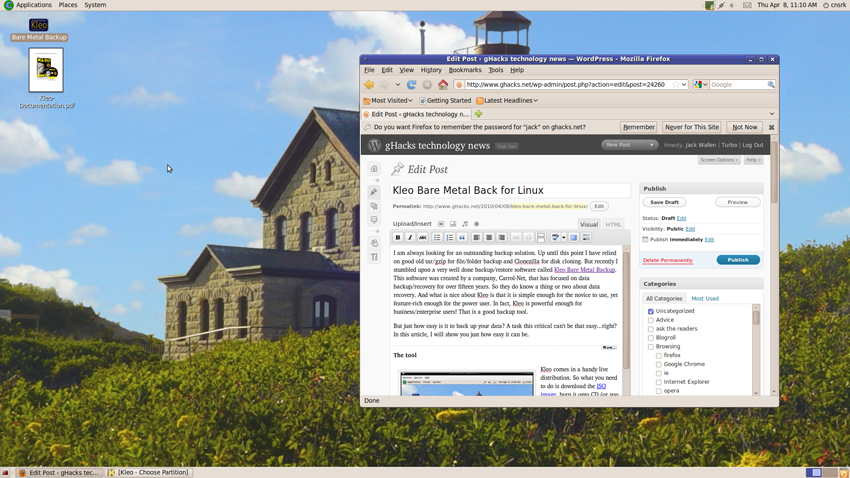Click the Firefox reload page icon
Viewport: 850px width, 478px height.
click(x=411, y=85)
